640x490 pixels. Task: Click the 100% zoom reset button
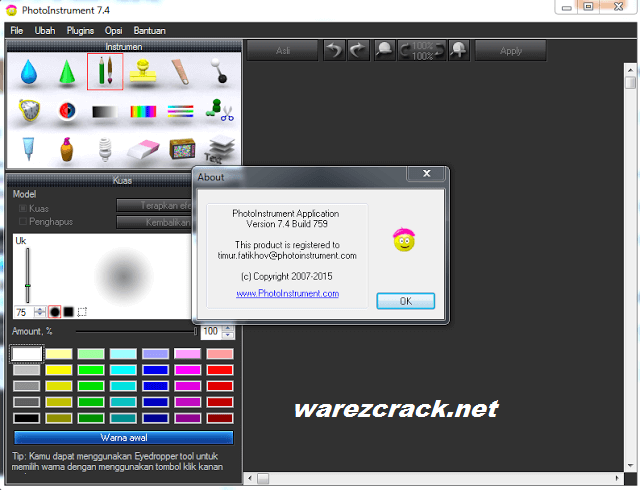pyautogui.click(x=422, y=51)
